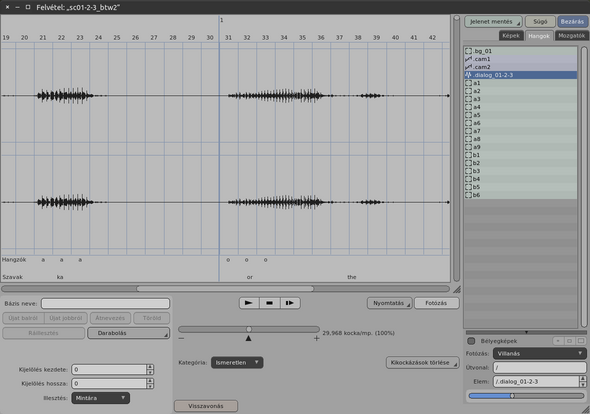The image size is (590, 414).
Task: Click the a8 element icon
Action: (468, 139)
